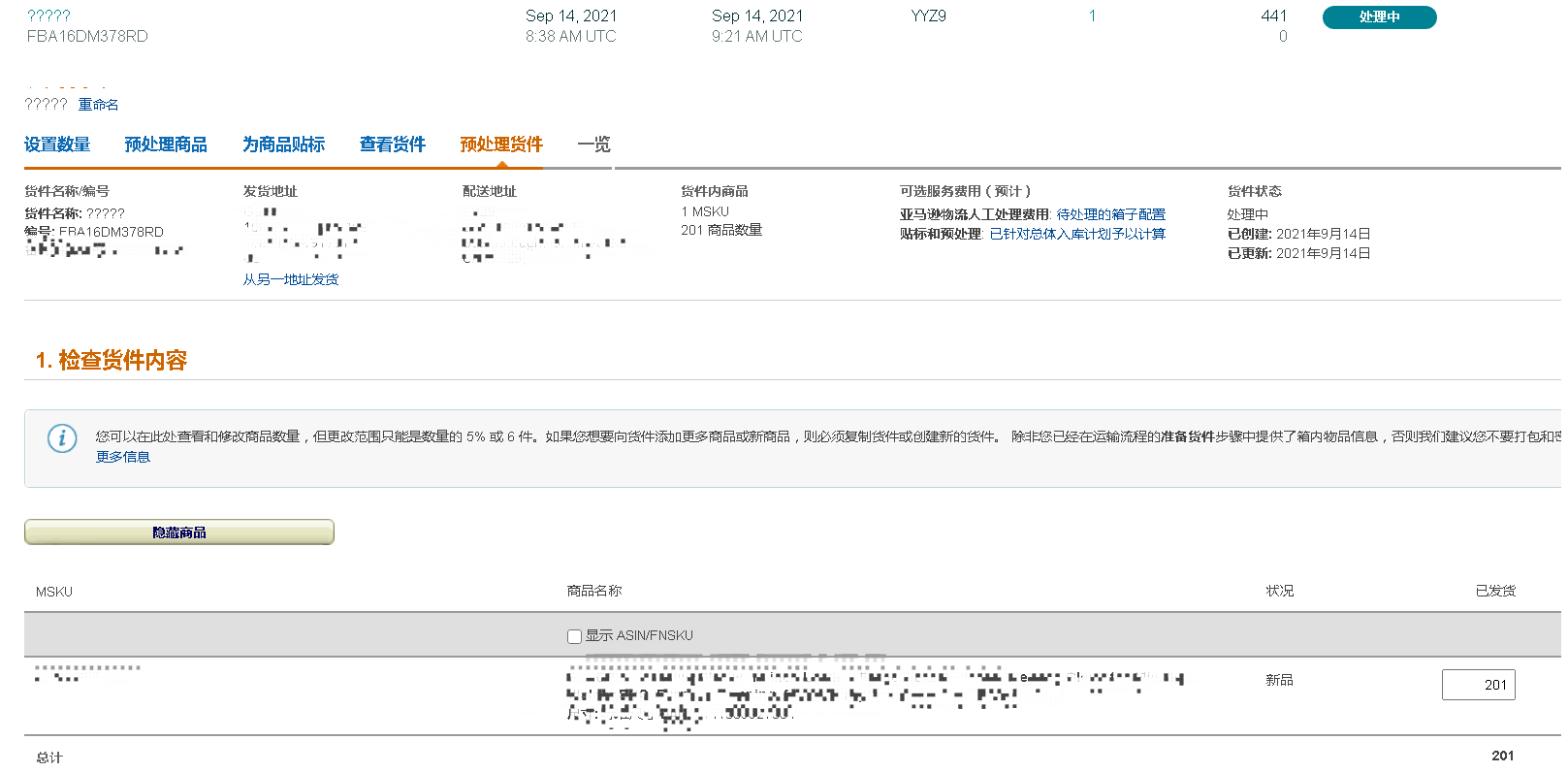This screenshot has height=773, width=1568.
Task: Click the info icon in notice box
Action: tap(62, 438)
